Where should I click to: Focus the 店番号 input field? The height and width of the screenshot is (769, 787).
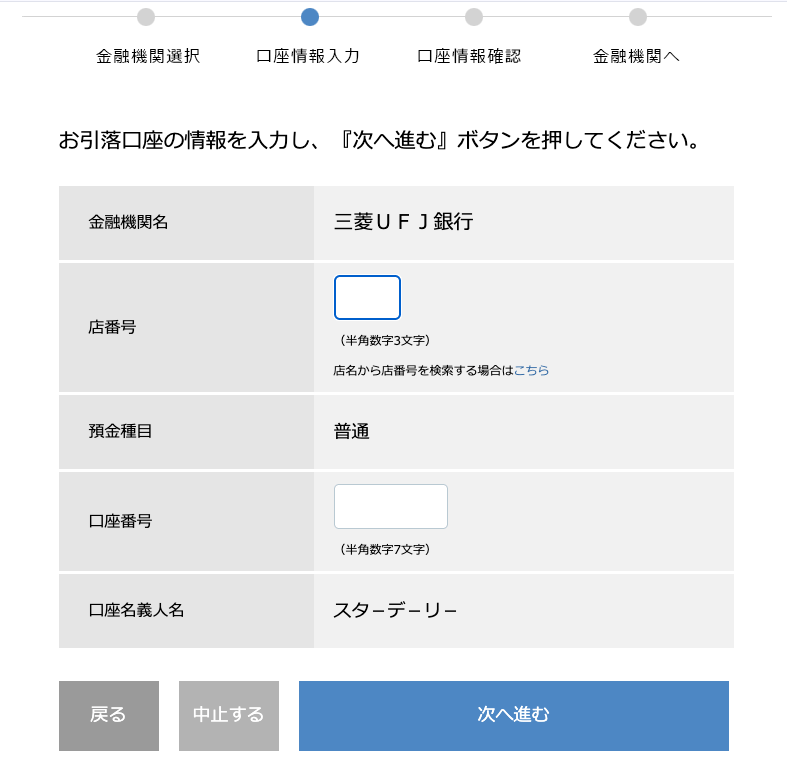[367, 298]
